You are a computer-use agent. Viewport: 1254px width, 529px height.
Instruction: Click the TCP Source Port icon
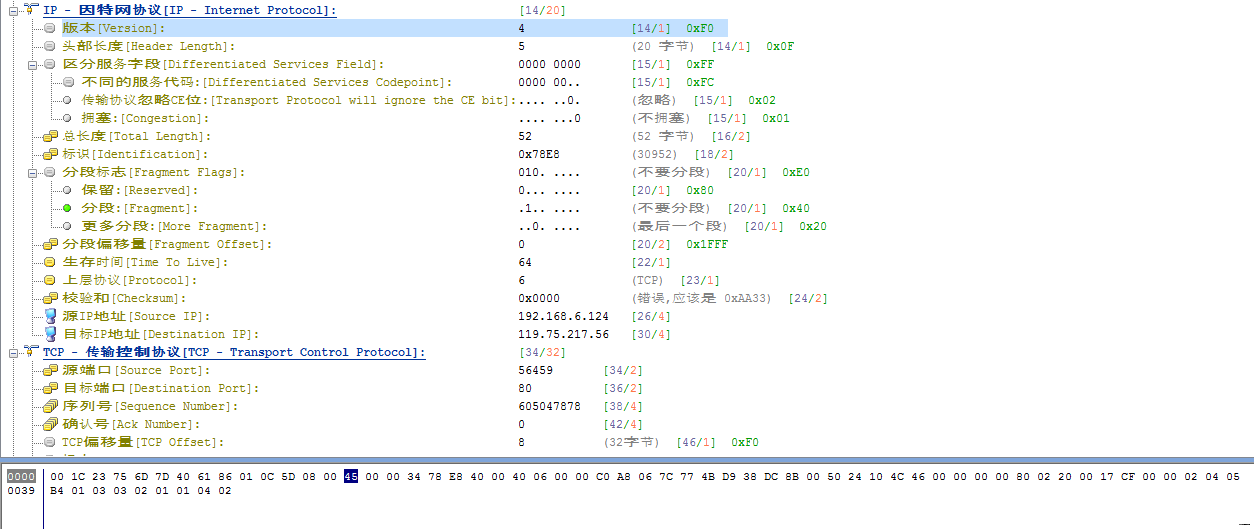pos(50,370)
